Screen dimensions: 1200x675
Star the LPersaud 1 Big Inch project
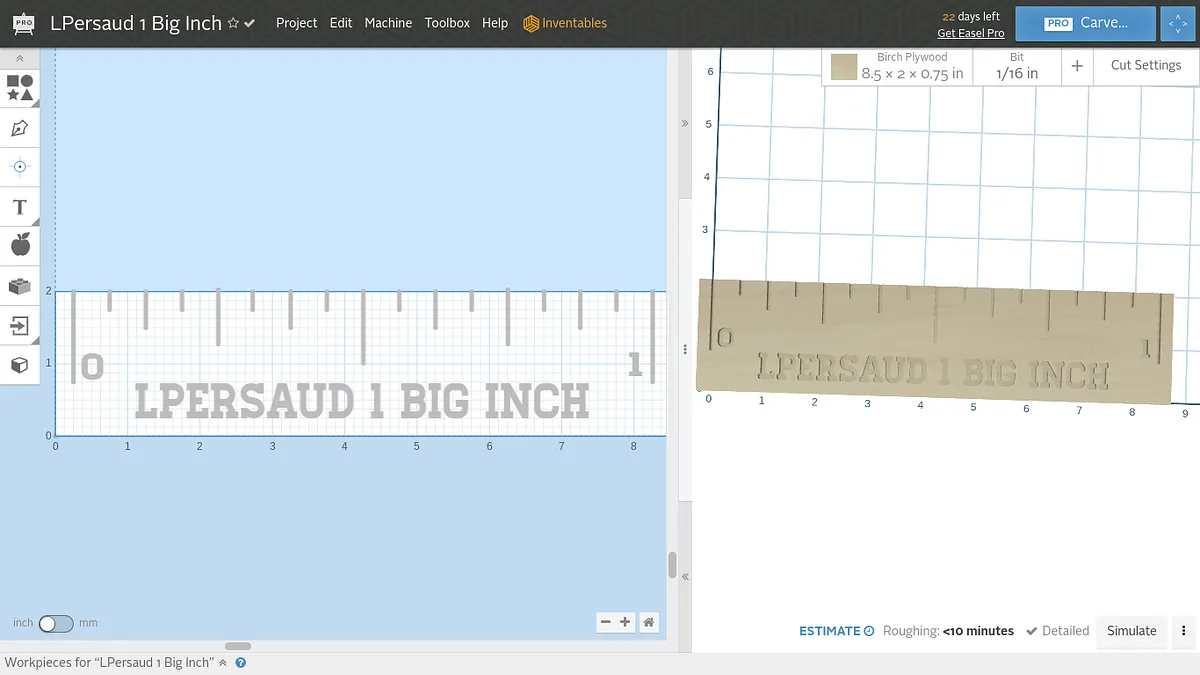233,23
